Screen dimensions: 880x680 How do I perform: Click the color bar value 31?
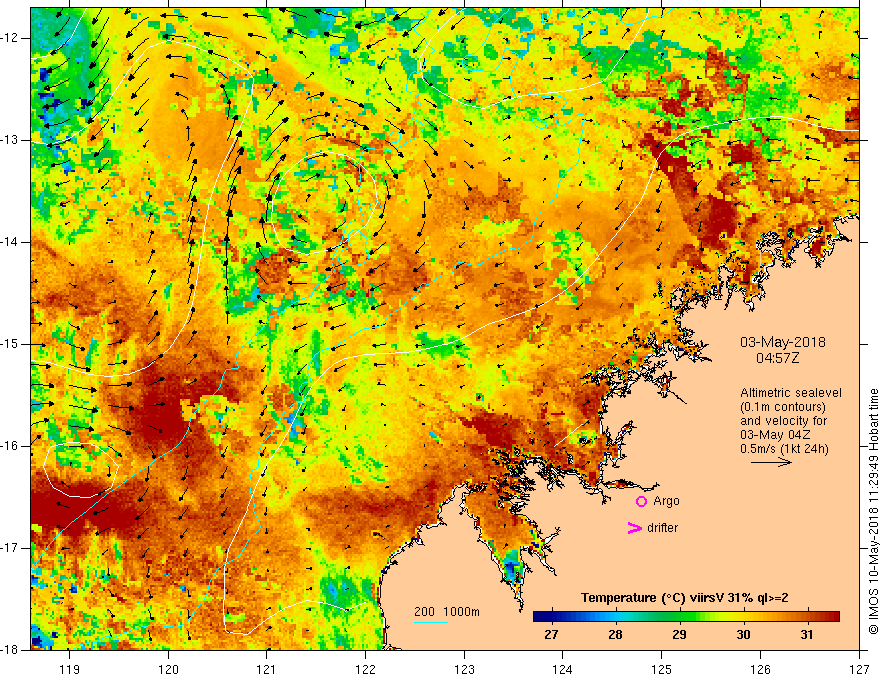806,635
